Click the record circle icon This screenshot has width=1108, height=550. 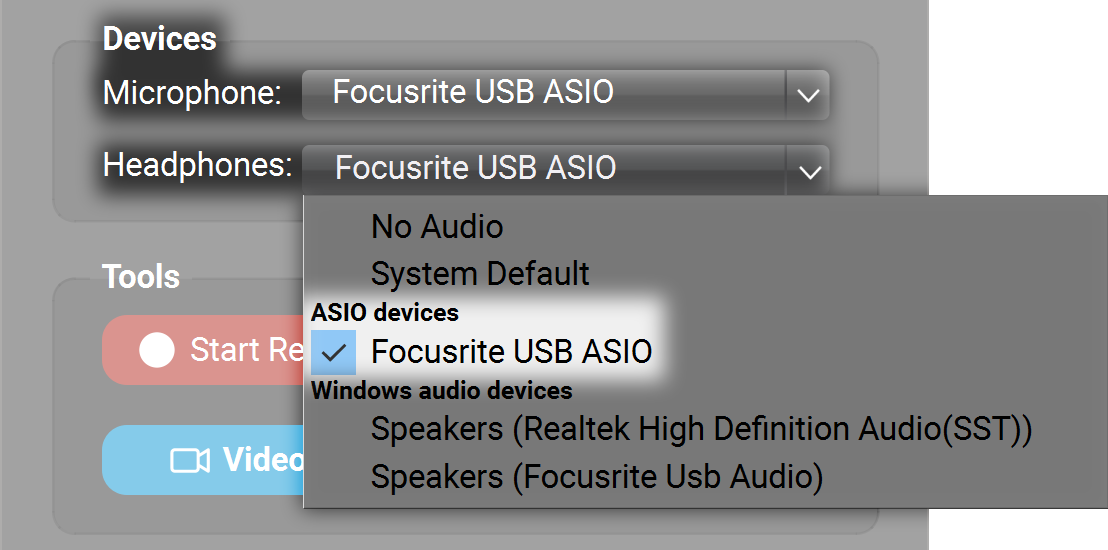(157, 350)
